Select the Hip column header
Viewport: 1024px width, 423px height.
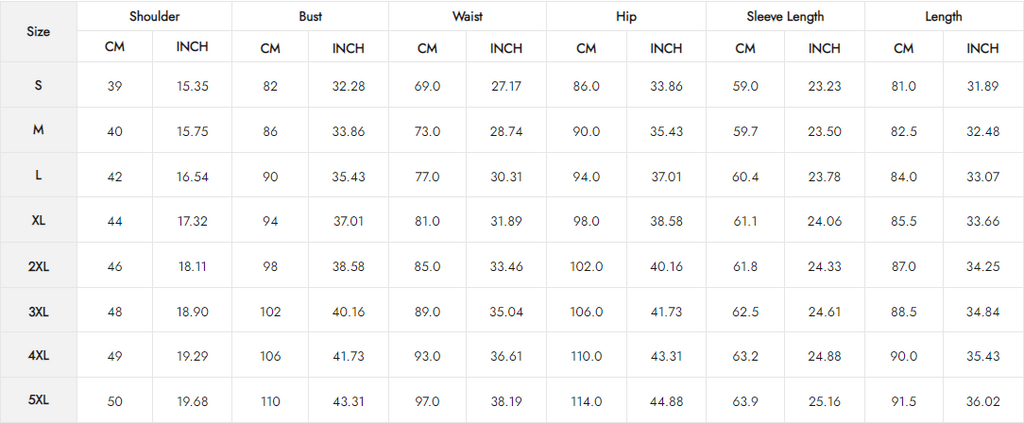click(x=626, y=16)
